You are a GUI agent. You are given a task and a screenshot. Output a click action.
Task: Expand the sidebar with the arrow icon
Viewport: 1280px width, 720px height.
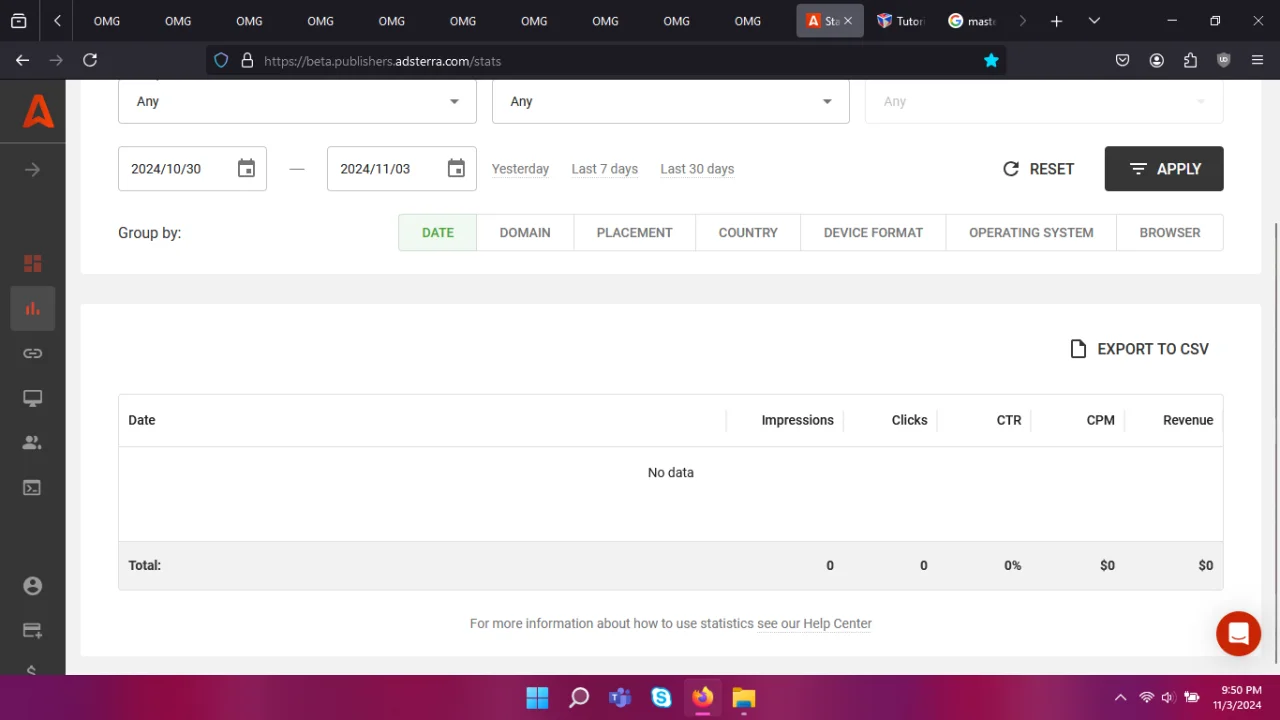pos(32,170)
